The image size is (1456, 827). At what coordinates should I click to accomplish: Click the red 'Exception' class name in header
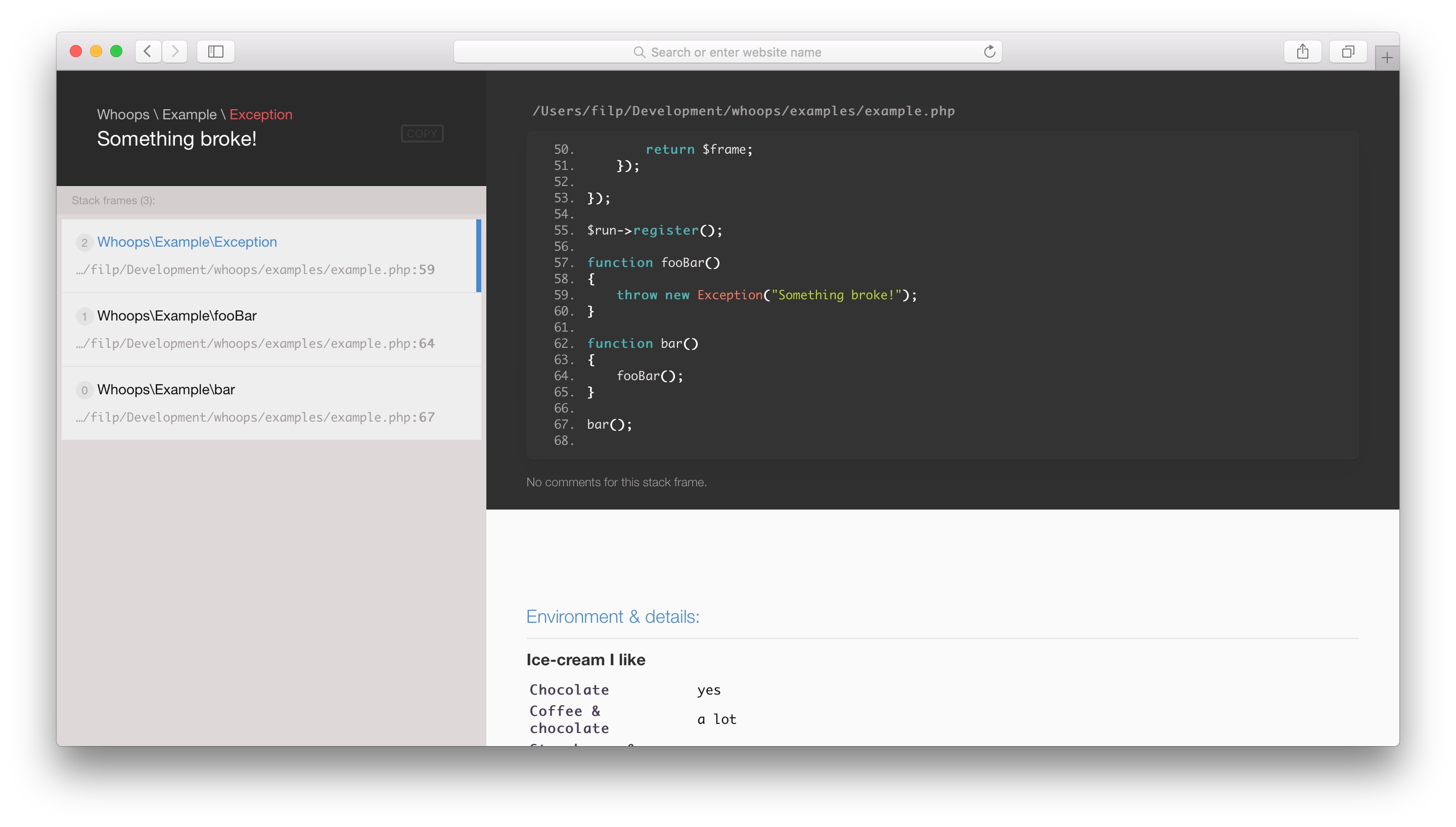(261, 115)
